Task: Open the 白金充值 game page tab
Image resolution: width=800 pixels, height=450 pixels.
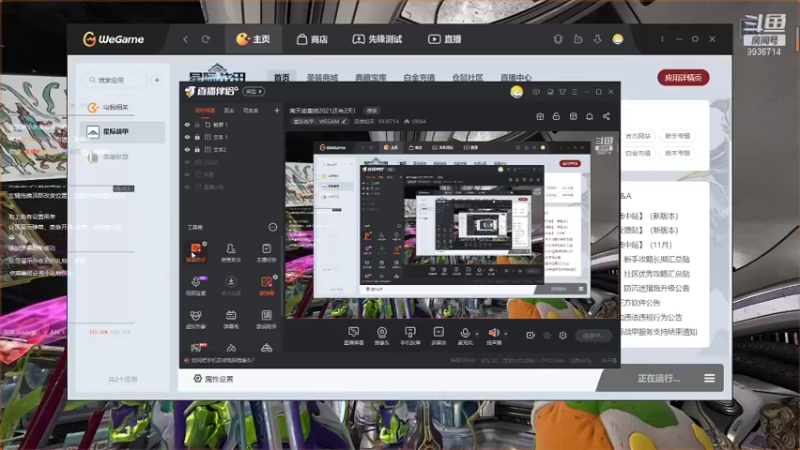Action: [x=419, y=78]
